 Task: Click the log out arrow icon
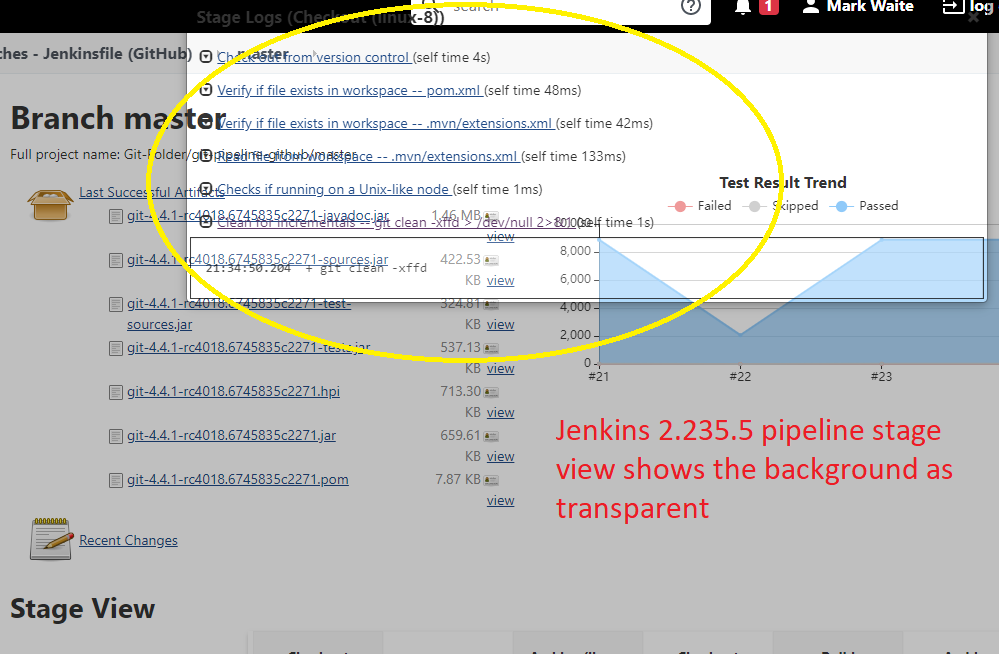tap(953, 7)
